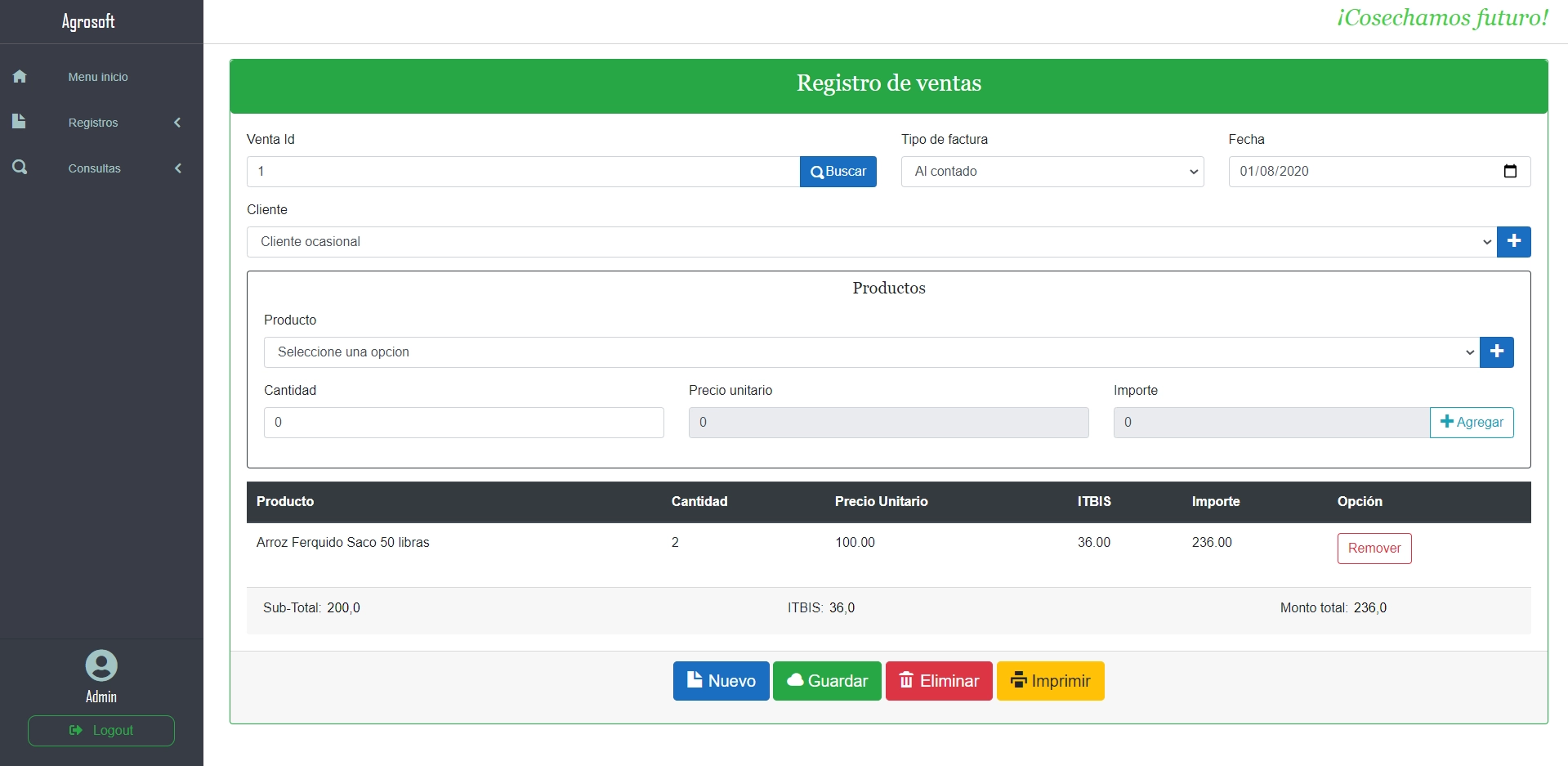Screen dimensions: 1568x766
Task: Click the 36.00 ITBIS cell
Action: tap(1094, 543)
